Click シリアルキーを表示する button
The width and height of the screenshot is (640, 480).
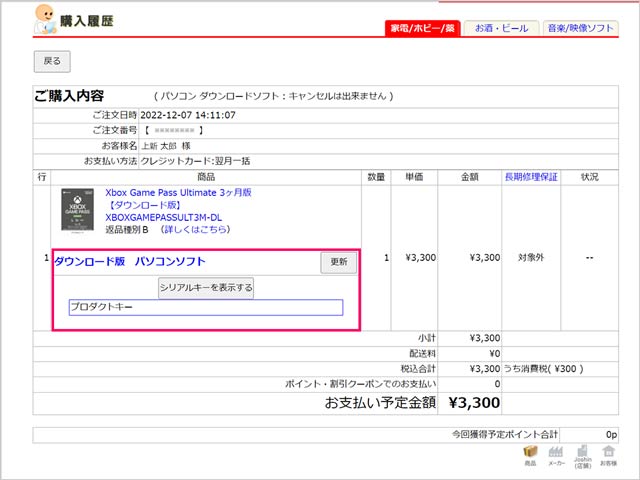coord(206,288)
